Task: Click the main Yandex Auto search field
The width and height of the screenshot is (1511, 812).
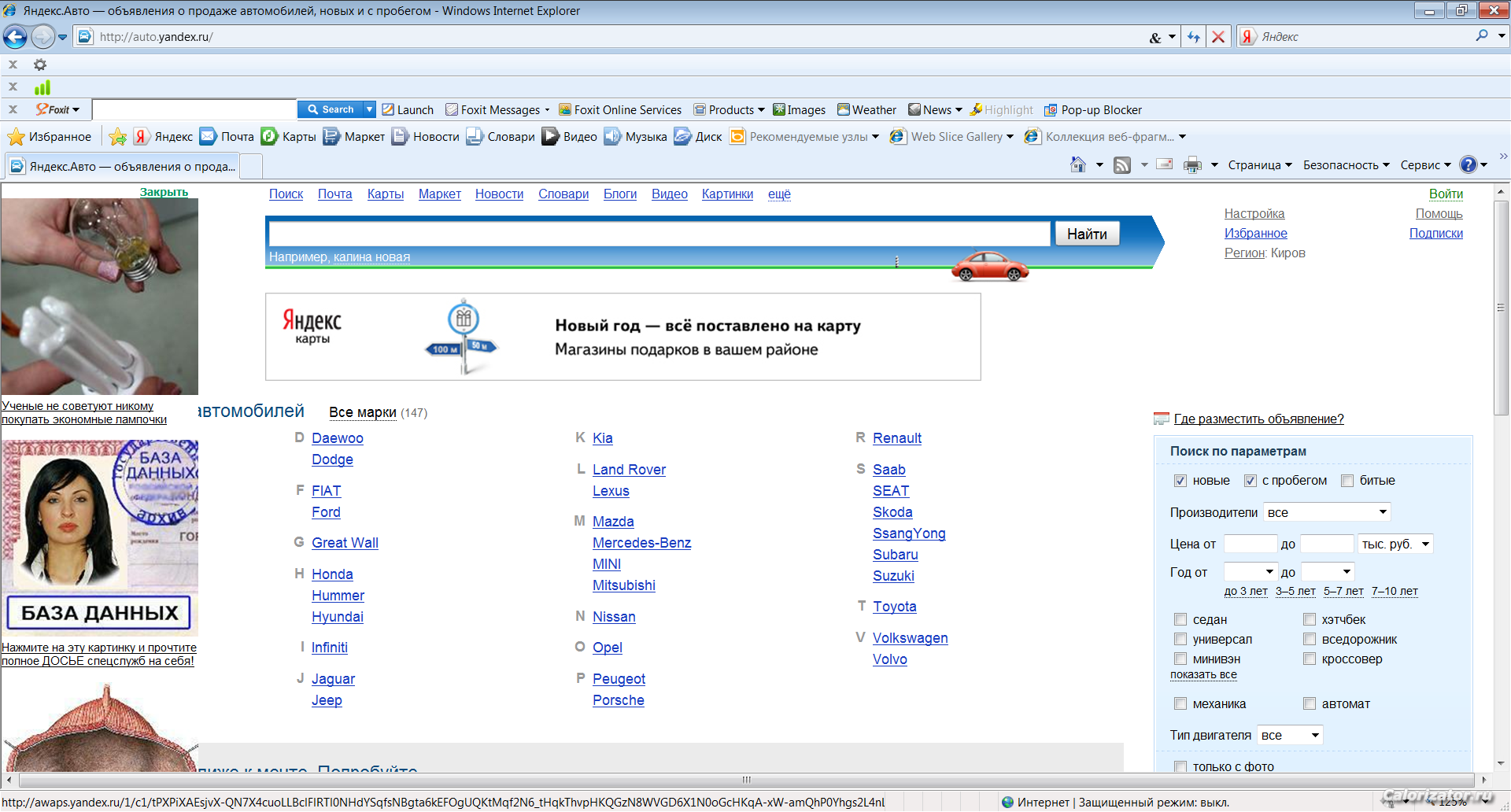Action: (x=659, y=234)
